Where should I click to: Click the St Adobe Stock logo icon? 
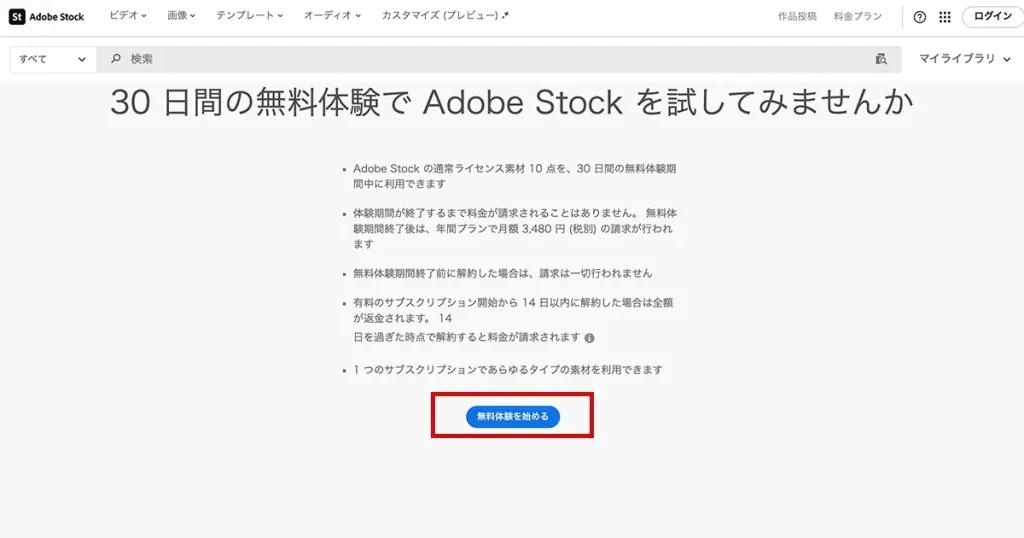(17, 16)
